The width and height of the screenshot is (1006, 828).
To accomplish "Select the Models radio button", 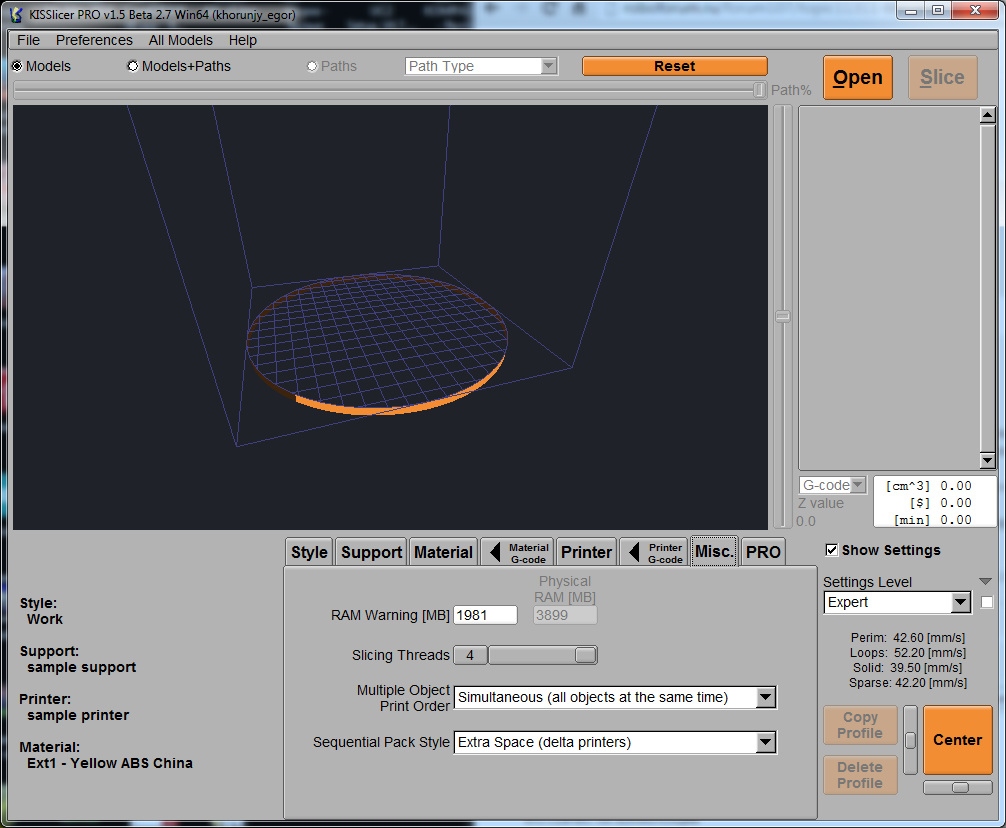I will tap(17, 66).
